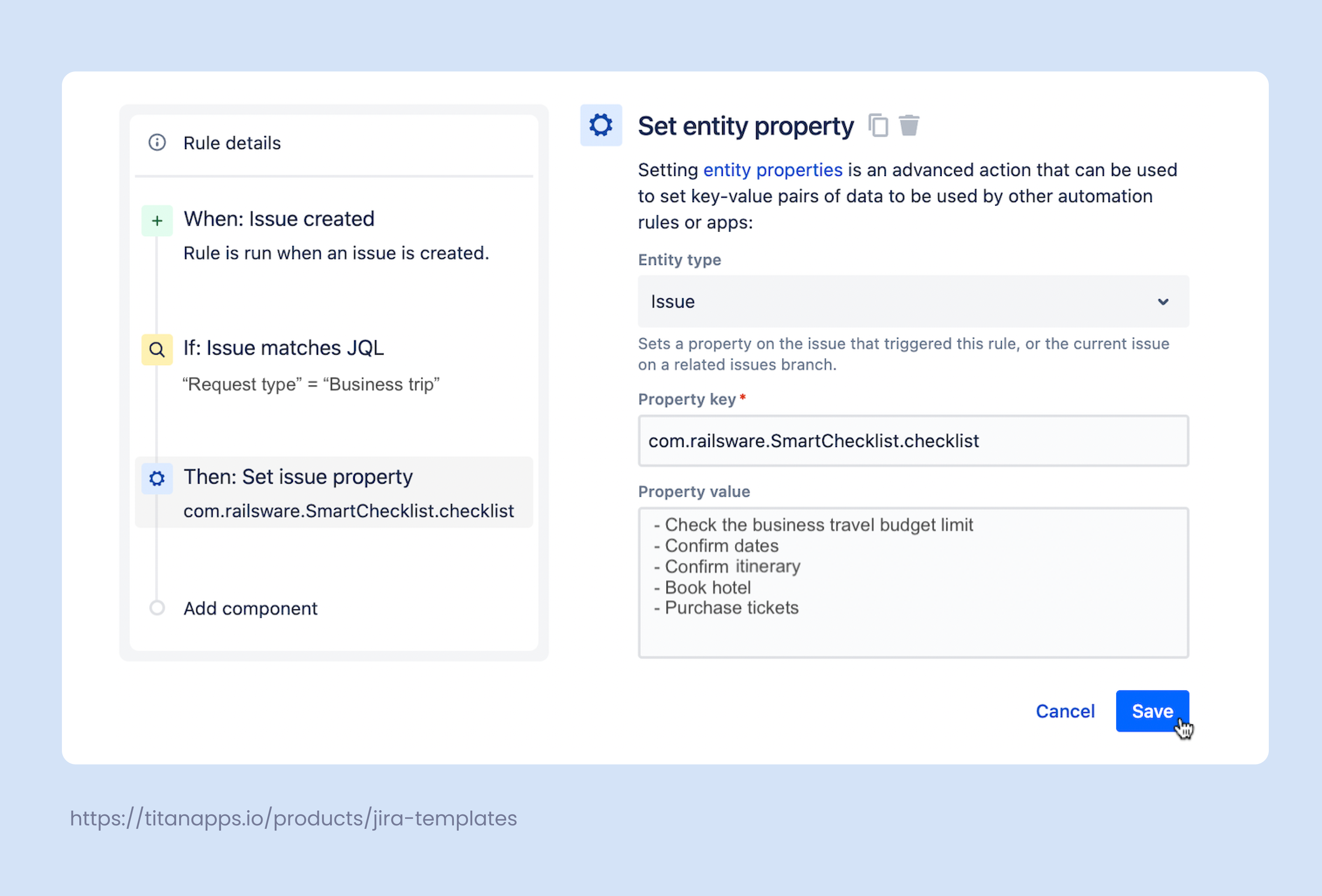Select Then: Set issue property in the rule chain

pyautogui.click(x=297, y=477)
